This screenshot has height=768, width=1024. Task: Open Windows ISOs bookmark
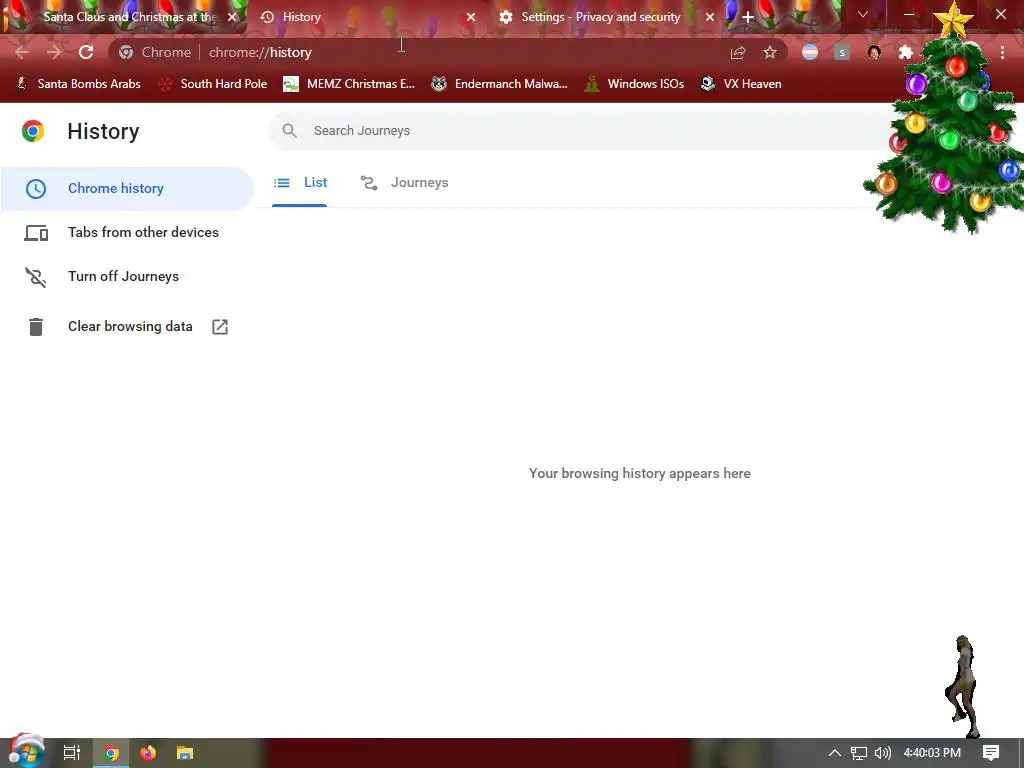pyautogui.click(x=635, y=84)
